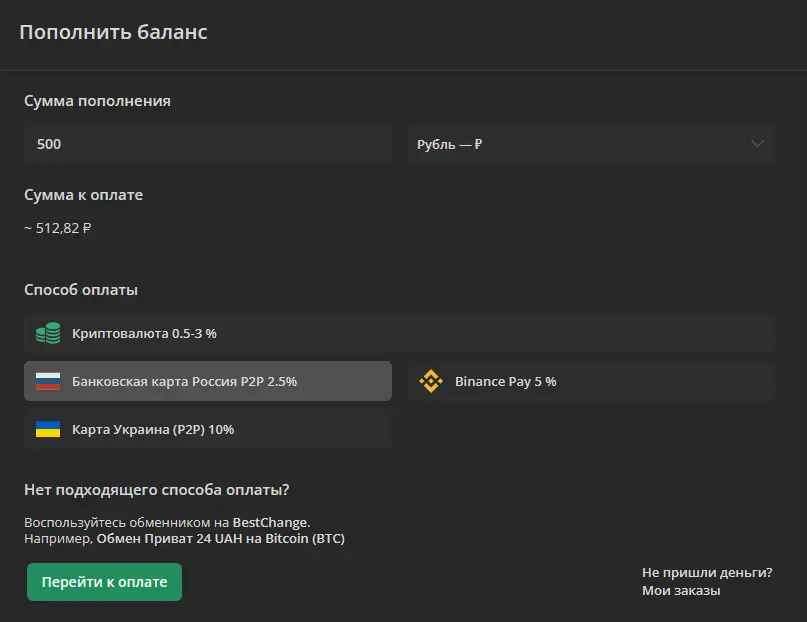Click the Binance Pay logo icon
The height and width of the screenshot is (622, 807).
point(431,381)
